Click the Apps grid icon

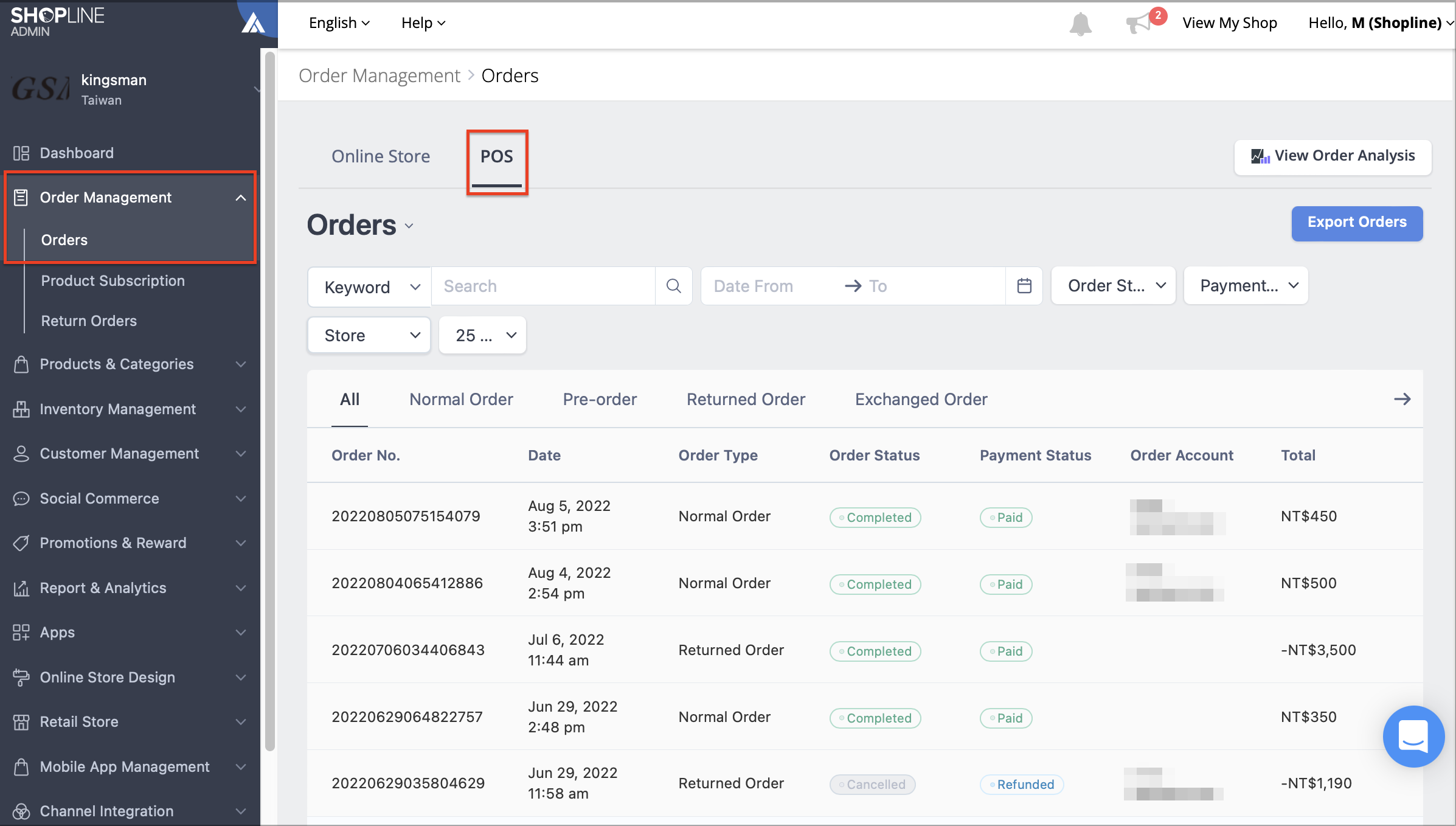coord(21,633)
